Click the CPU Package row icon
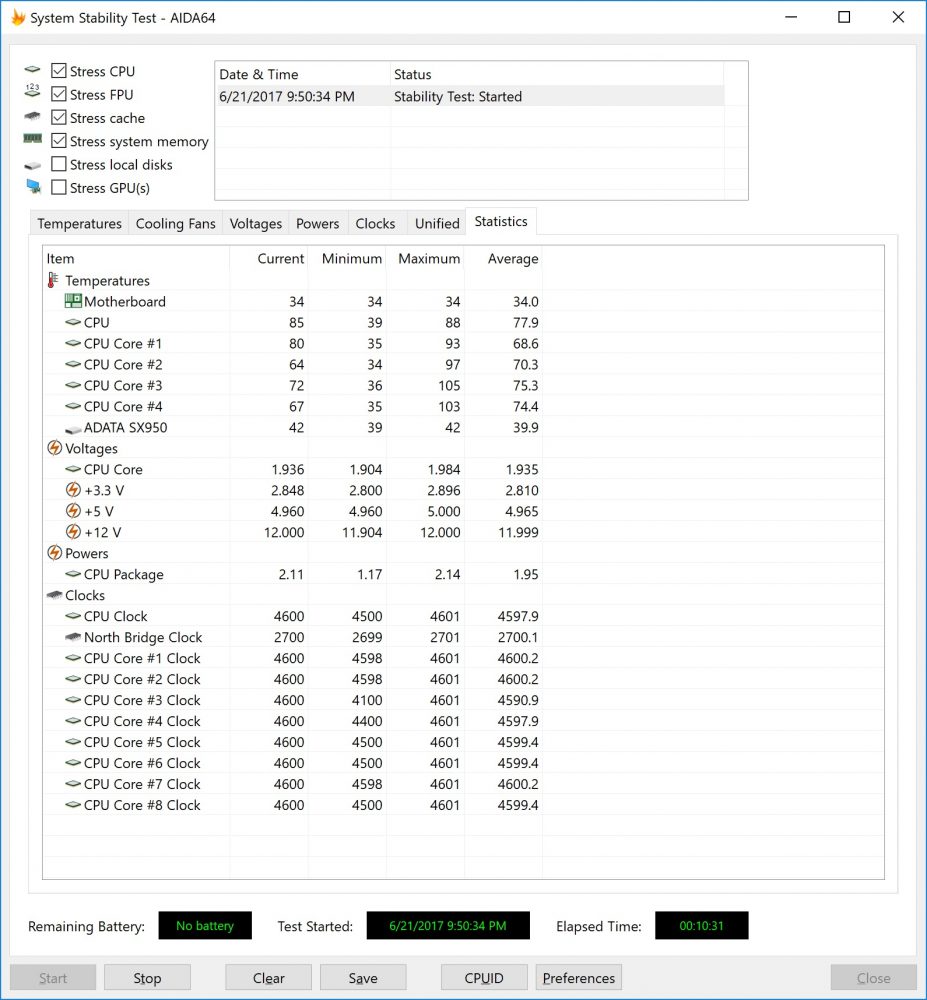927x1000 pixels. coord(73,574)
